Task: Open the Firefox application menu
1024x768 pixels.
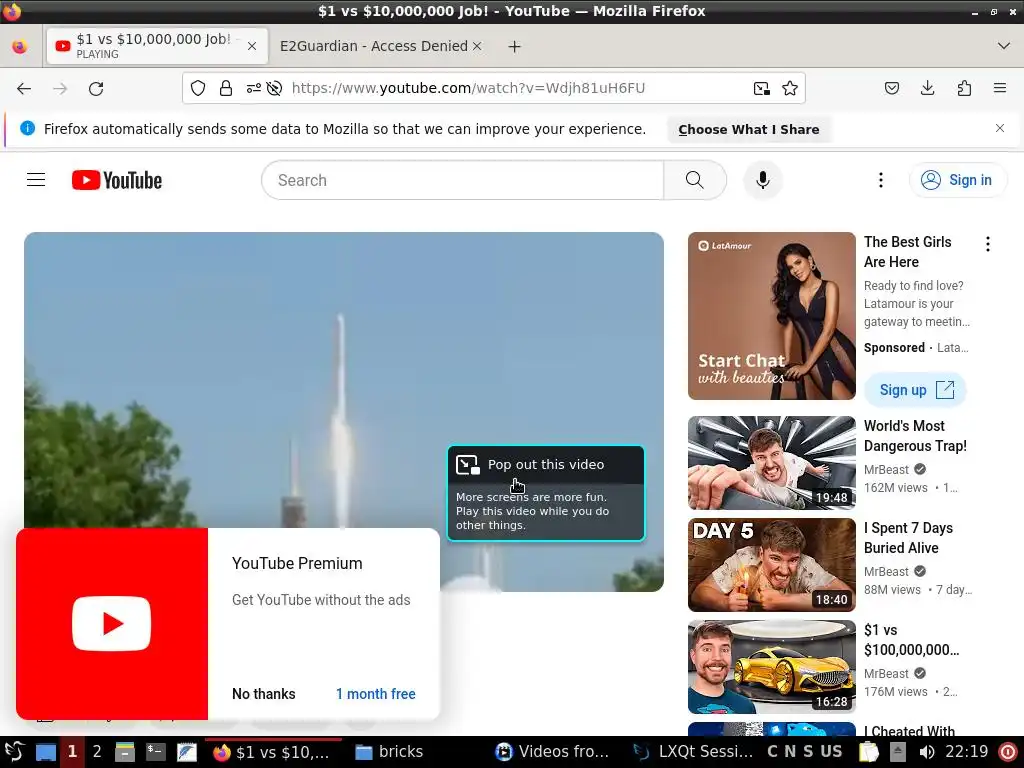Action: (x=1000, y=88)
